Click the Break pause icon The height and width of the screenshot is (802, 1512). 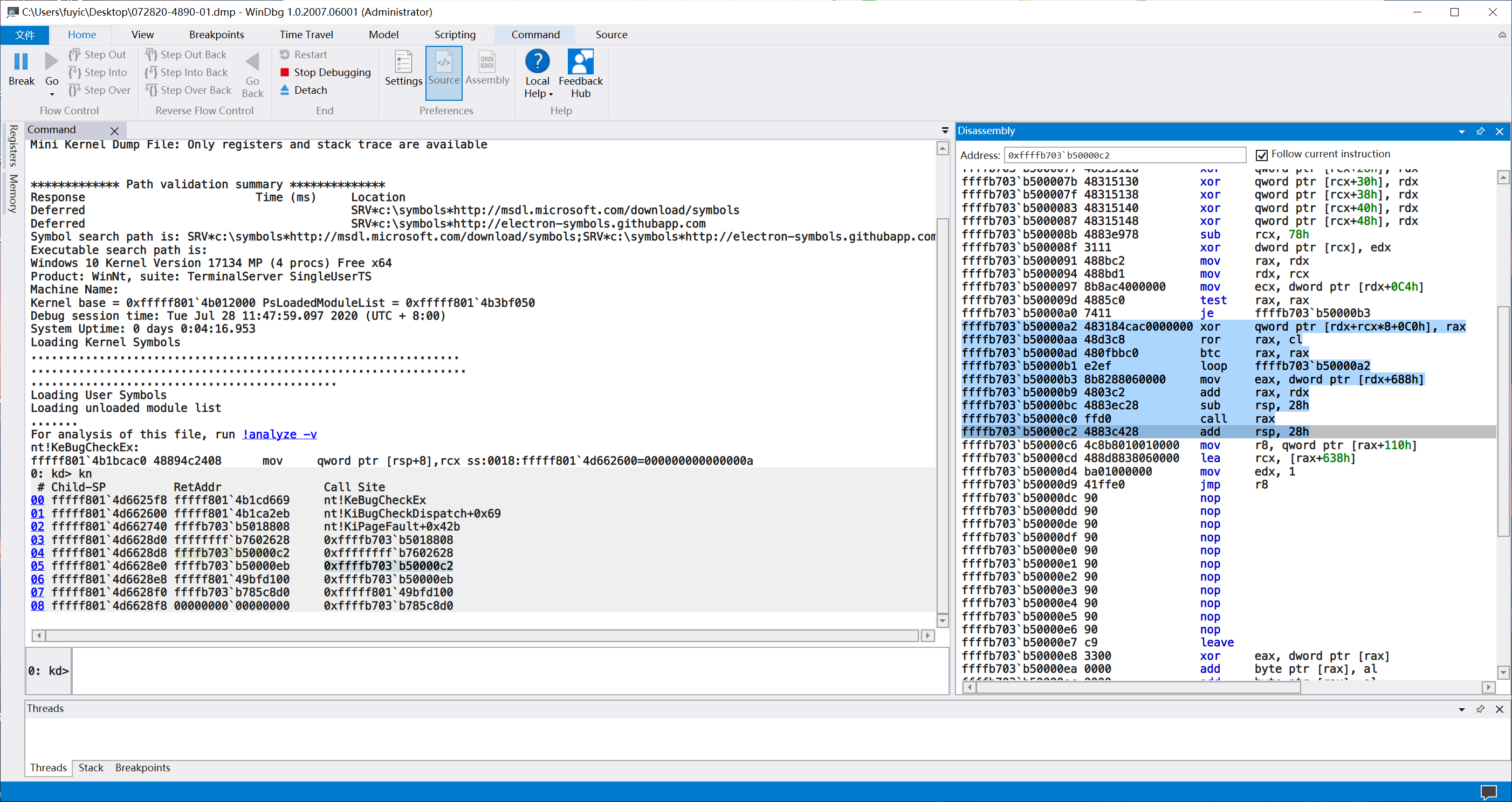[21, 61]
